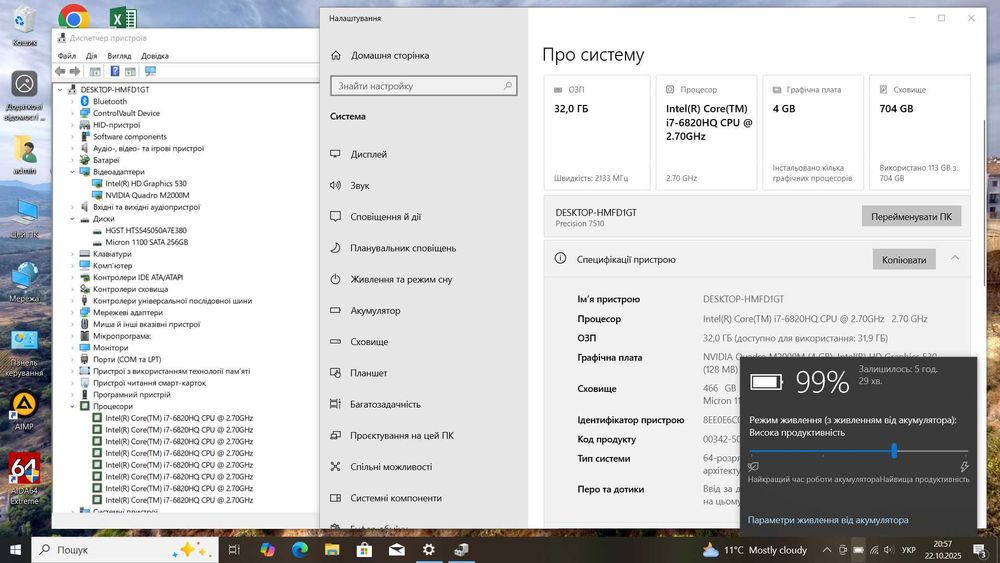Collapse DESKTOP-HMFD1GT root node in Device Manager
Screen dimensions: 1000x563
(x=60, y=90)
